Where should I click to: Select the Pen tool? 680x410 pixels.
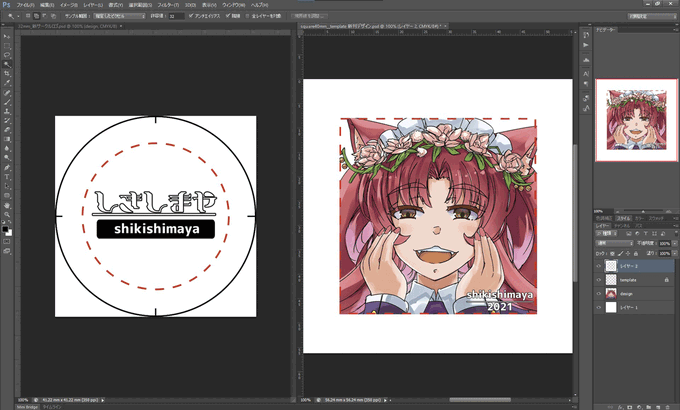pyautogui.click(x=7, y=167)
